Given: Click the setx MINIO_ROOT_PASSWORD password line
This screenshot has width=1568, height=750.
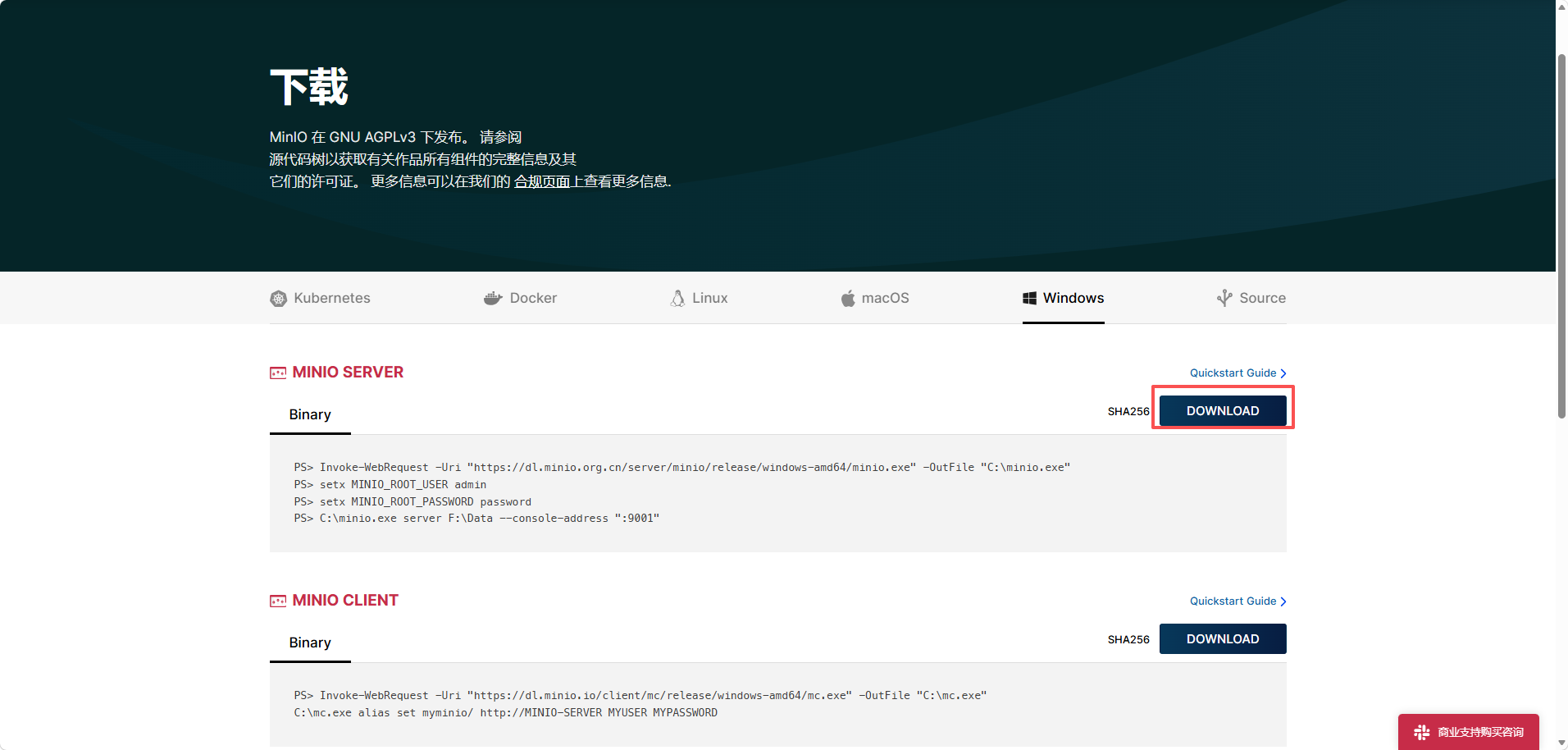Looking at the screenshot, I should (413, 502).
